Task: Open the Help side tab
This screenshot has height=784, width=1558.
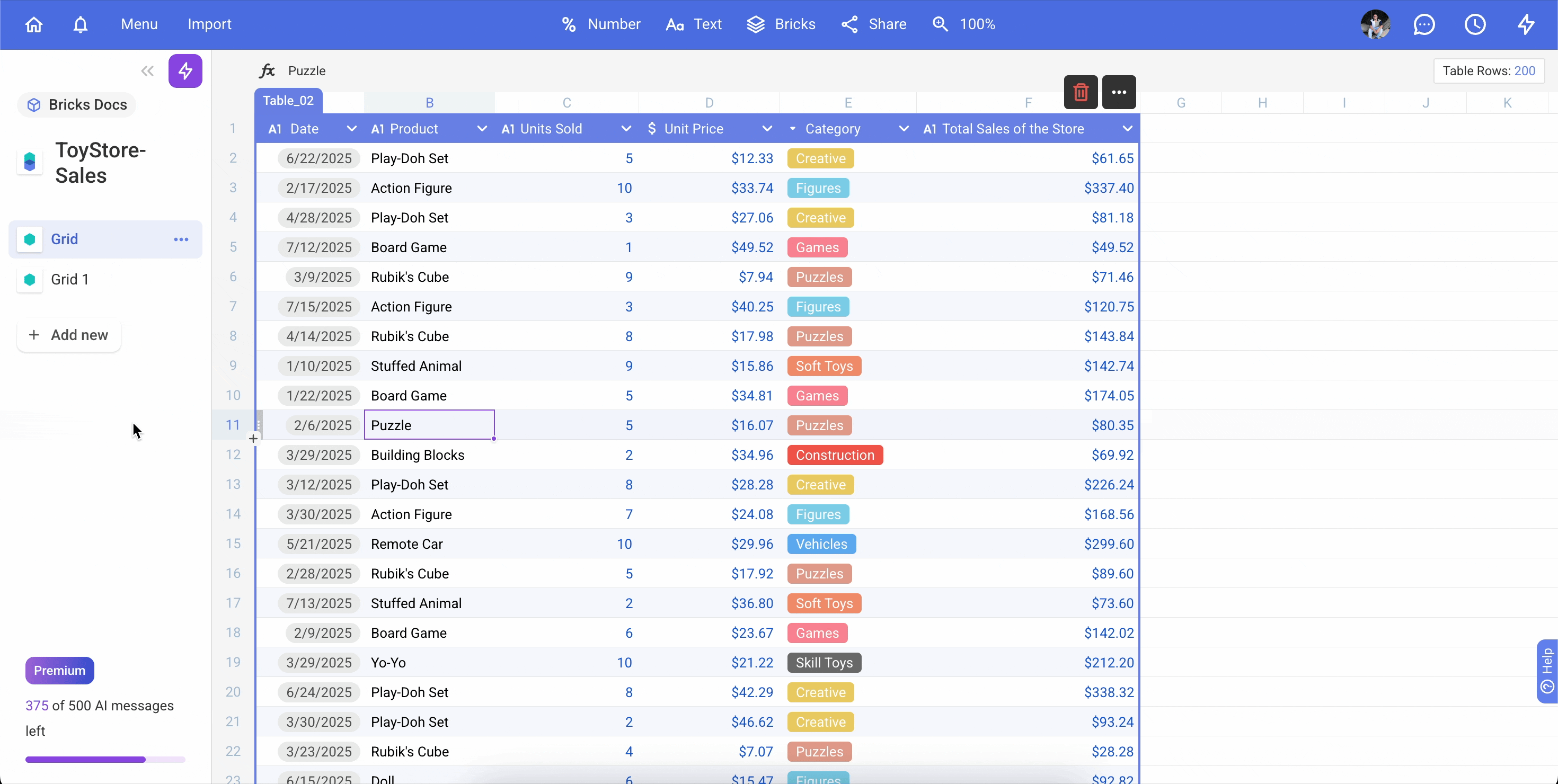Action: (x=1546, y=670)
